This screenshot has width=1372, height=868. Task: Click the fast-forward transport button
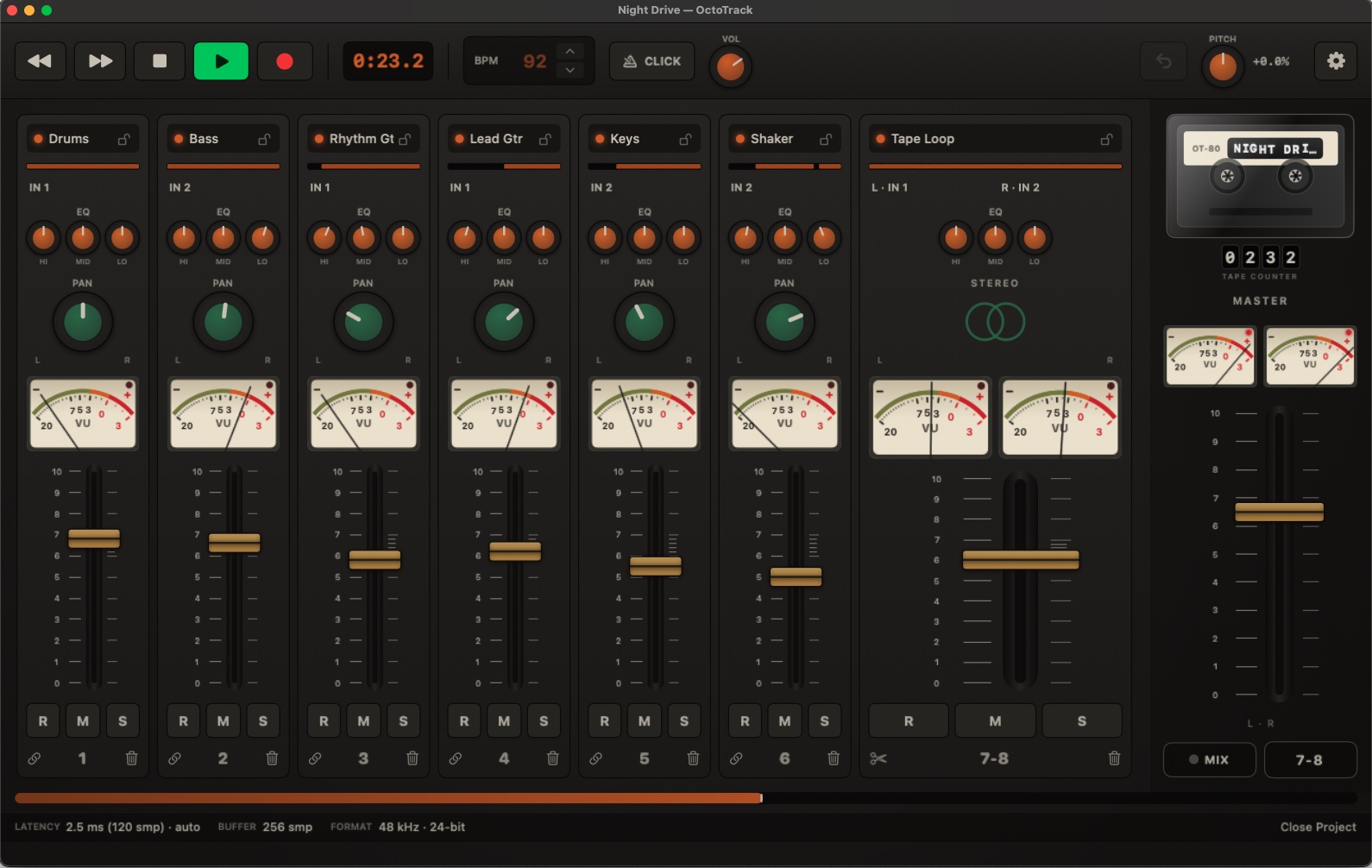tap(100, 61)
